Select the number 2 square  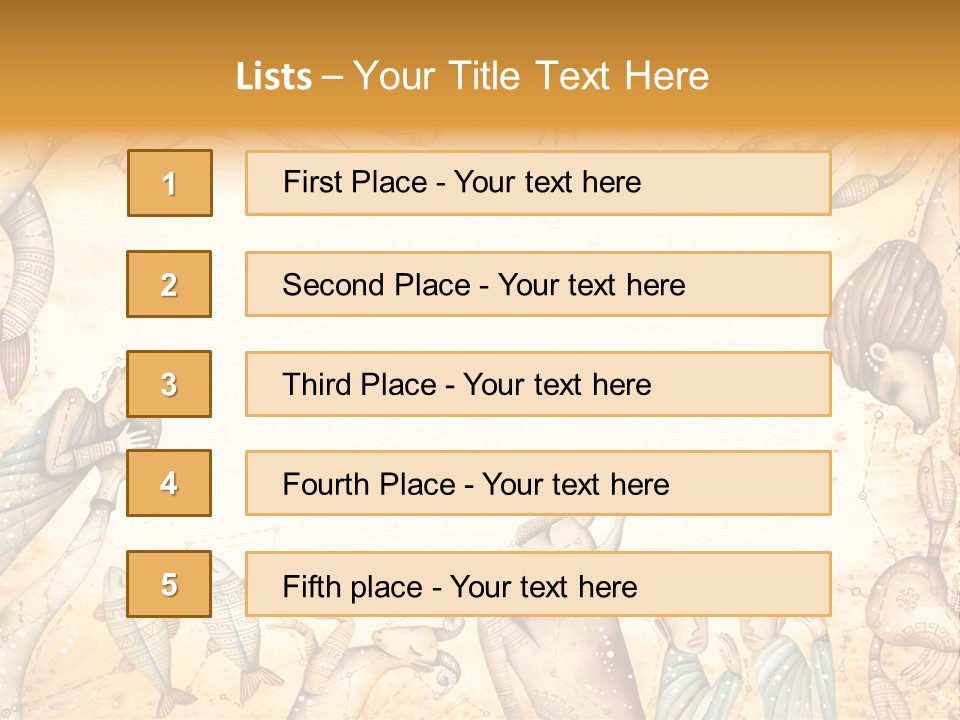click(x=169, y=284)
